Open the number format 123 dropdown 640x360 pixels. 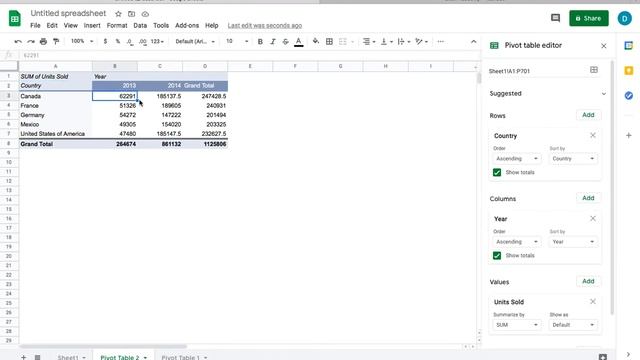[157, 42]
